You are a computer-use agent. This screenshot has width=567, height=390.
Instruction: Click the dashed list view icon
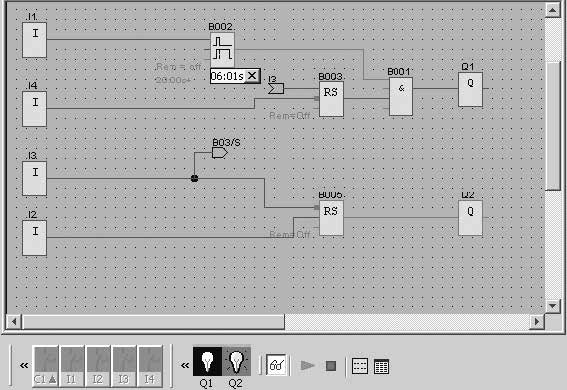tap(360, 366)
